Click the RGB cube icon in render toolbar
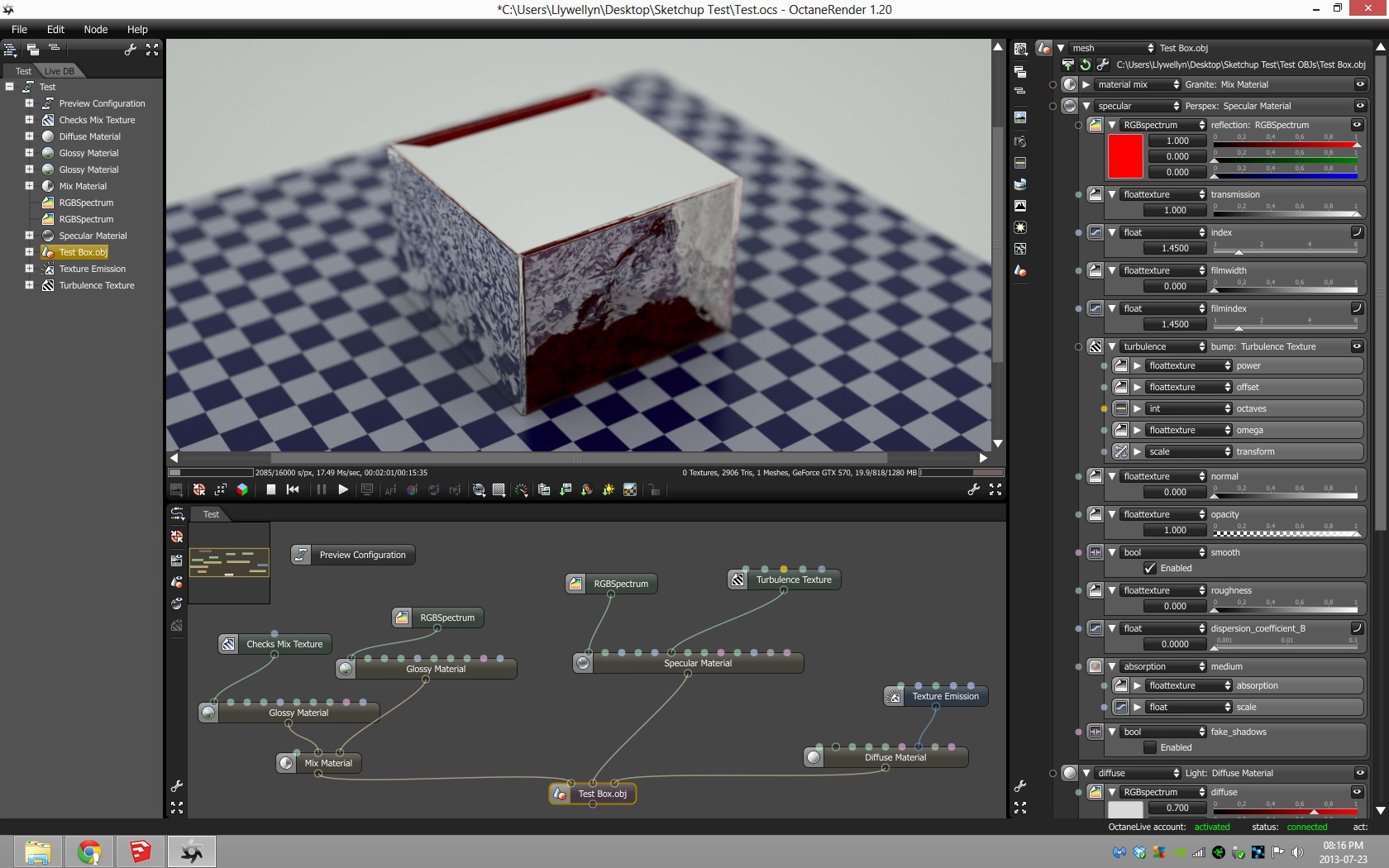Image resolution: width=1389 pixels, height=868 pixels. click(242, 489)
